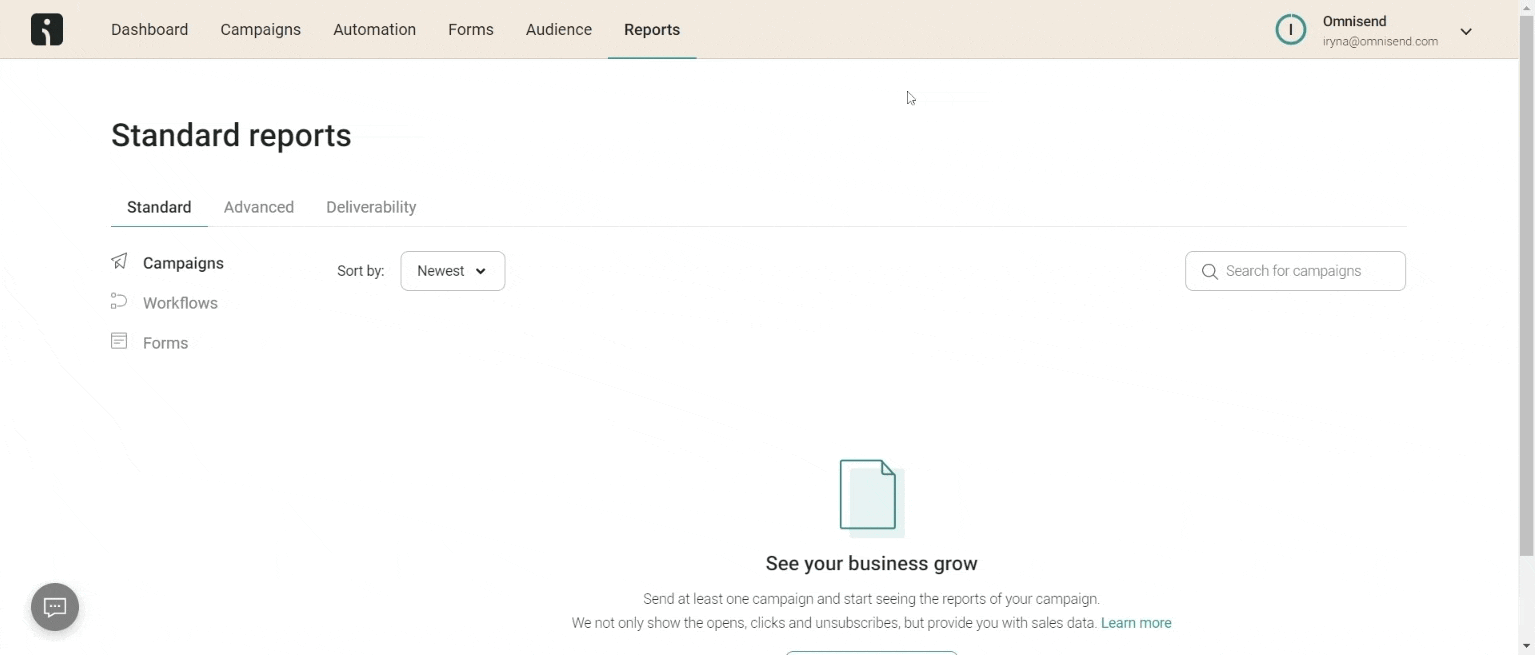Click the search magnifier icon
The width and height of the screenshot is (1535, 655).
coord(1209,271)
